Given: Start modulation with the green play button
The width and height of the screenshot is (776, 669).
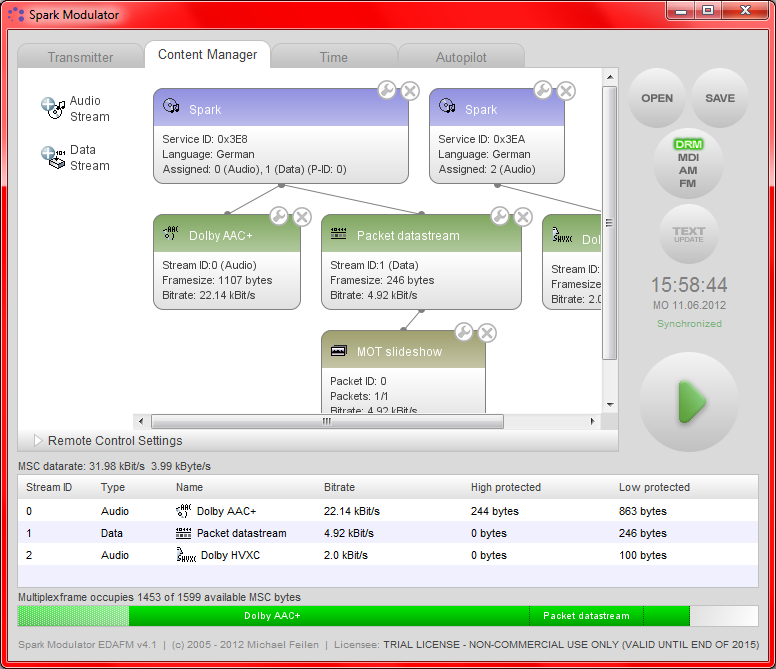Looking at the screenshot, I should point(689,402).
